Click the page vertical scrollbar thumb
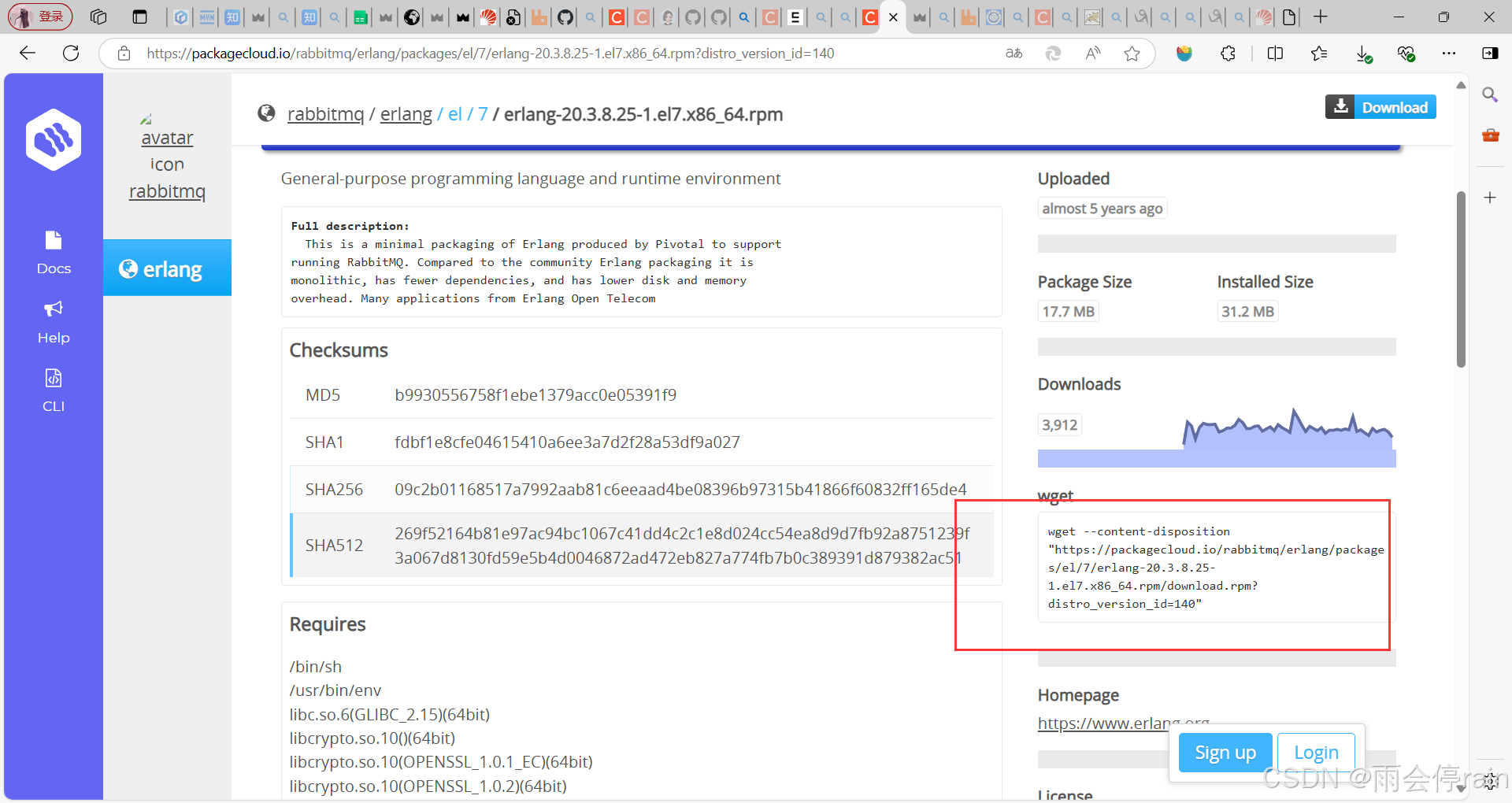This screenshot has height=803, width=1512. click(x=1461, y=279)
